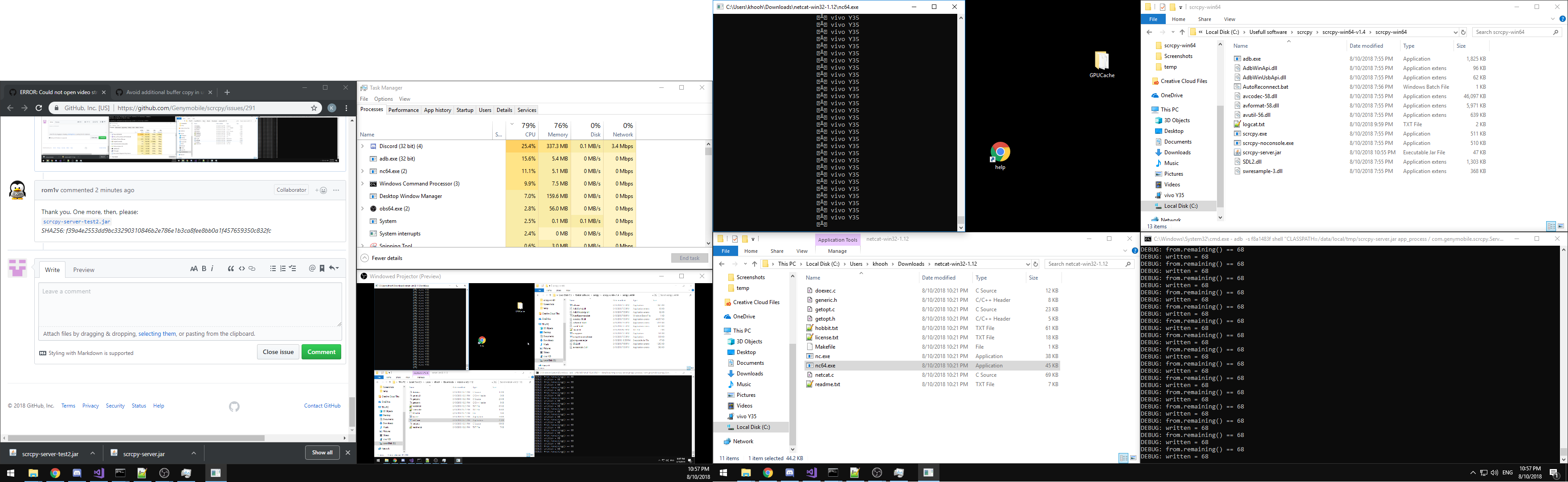The image size is (1568, 482).
Task: Open Explorer help in netcat window
Action: point(1135,251)
